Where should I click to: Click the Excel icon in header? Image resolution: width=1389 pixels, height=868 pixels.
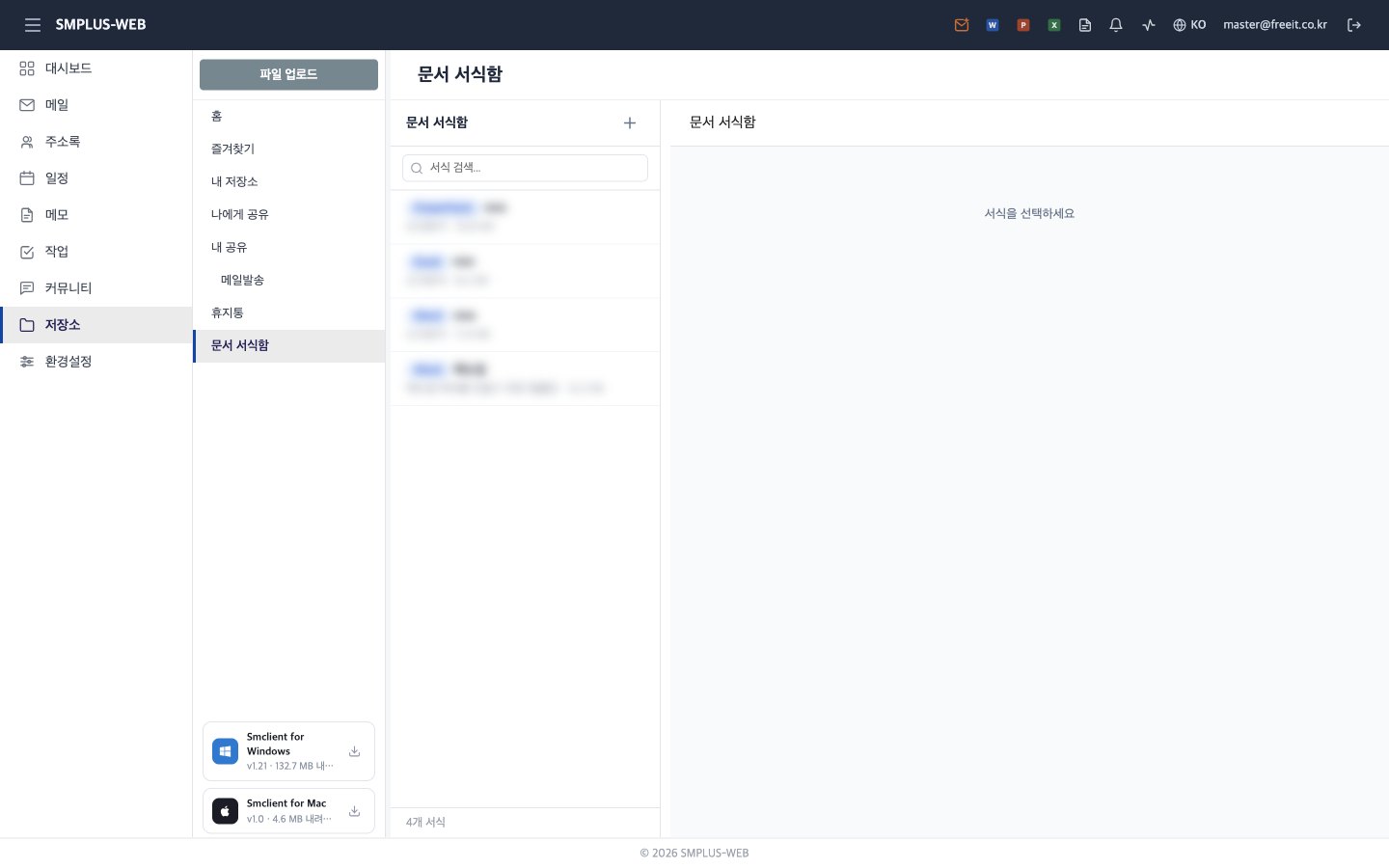pos(1054,25)
